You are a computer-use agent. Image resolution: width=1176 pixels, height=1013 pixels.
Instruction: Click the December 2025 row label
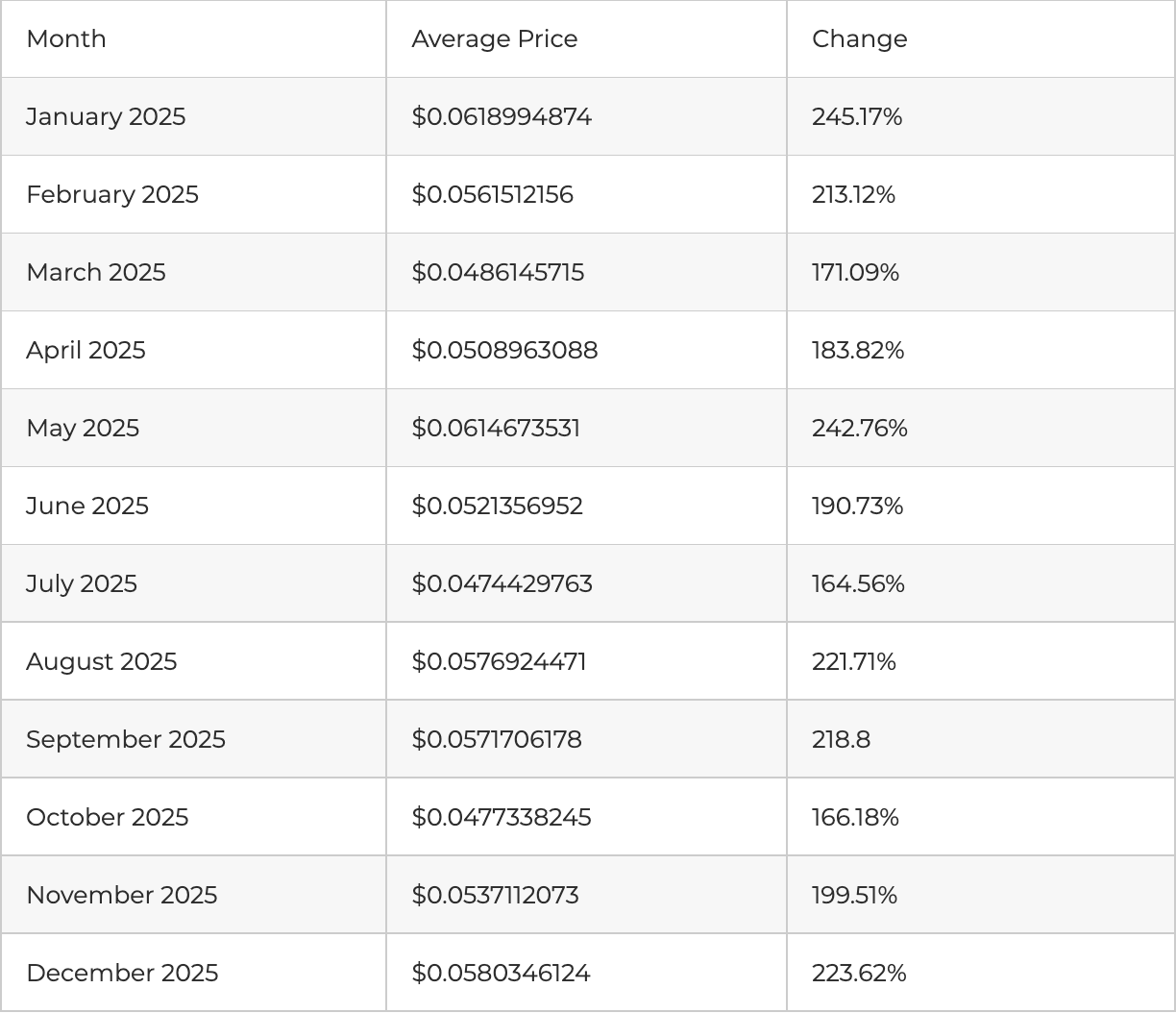coord(122,974)
